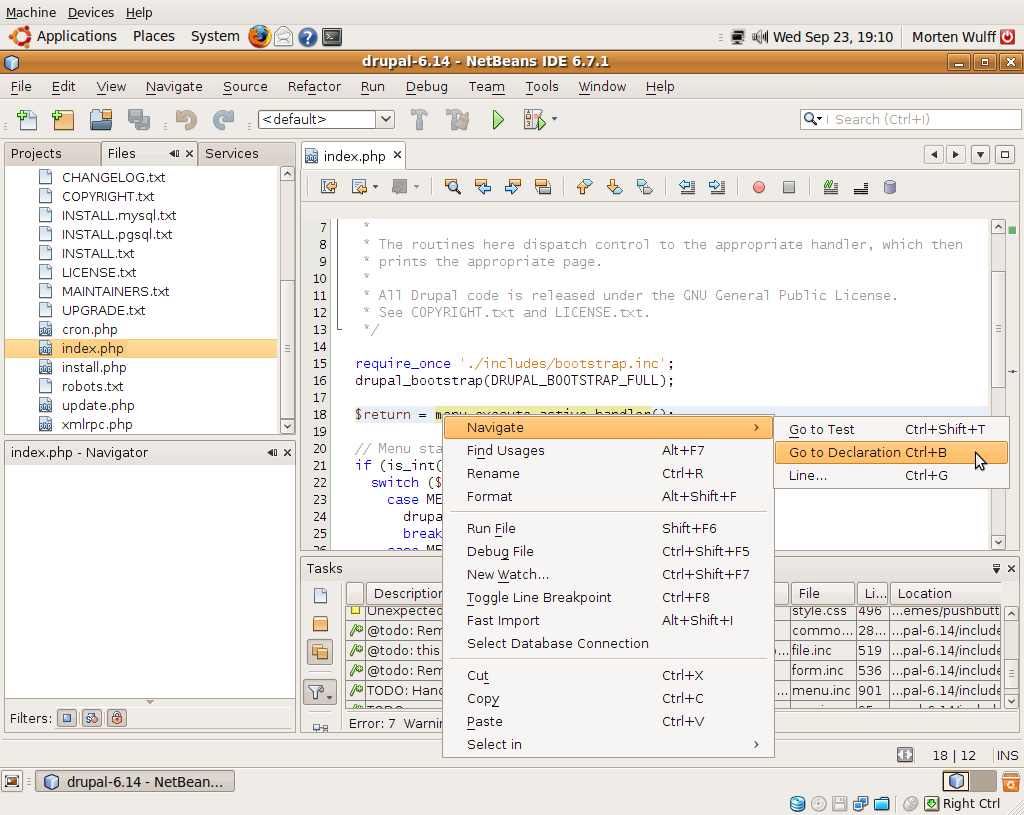Screen dimensions: 1024x815
Task: Open the Applications menu in top panel
Action: (x=63, y=37)
